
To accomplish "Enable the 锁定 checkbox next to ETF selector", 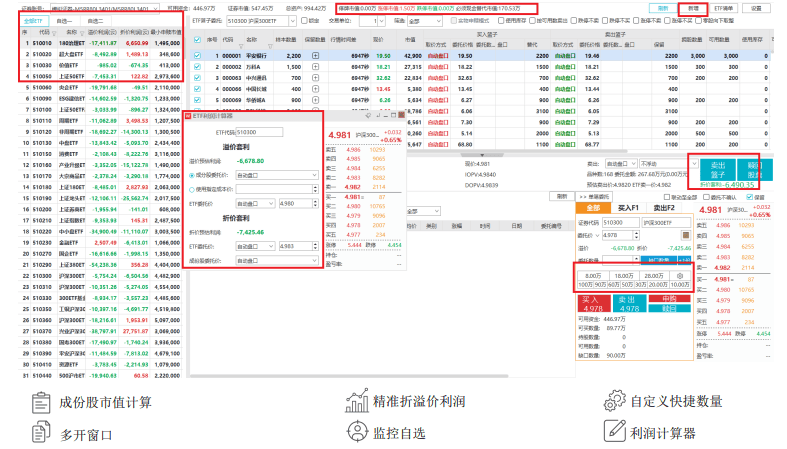I will point(304,21).
